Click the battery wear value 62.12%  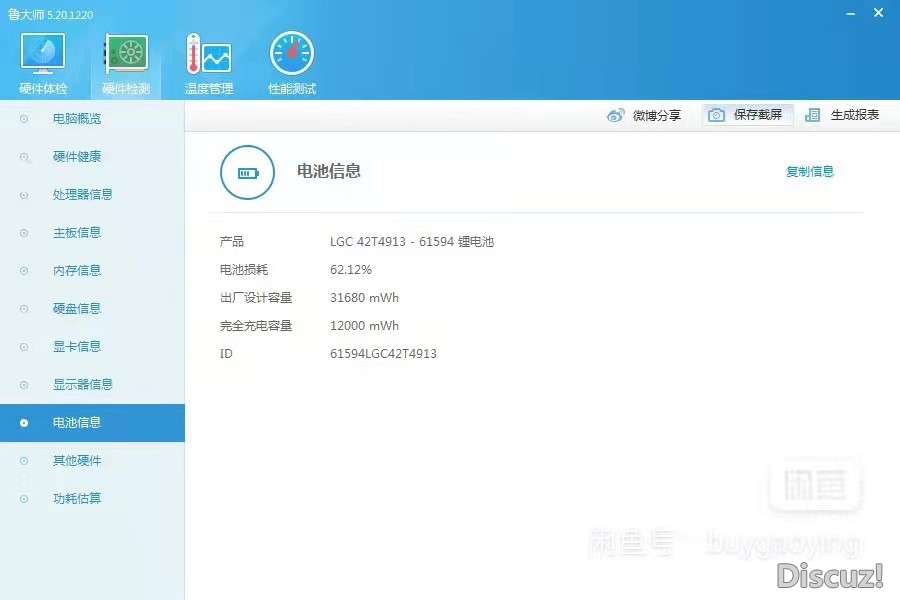(351, 270)
